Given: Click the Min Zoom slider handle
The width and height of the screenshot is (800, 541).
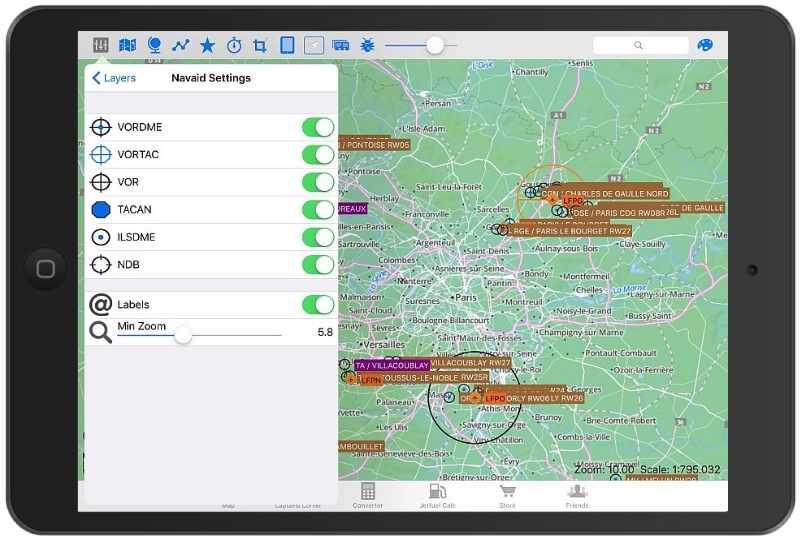Looking at the screenshot, I should coord(183,335).
